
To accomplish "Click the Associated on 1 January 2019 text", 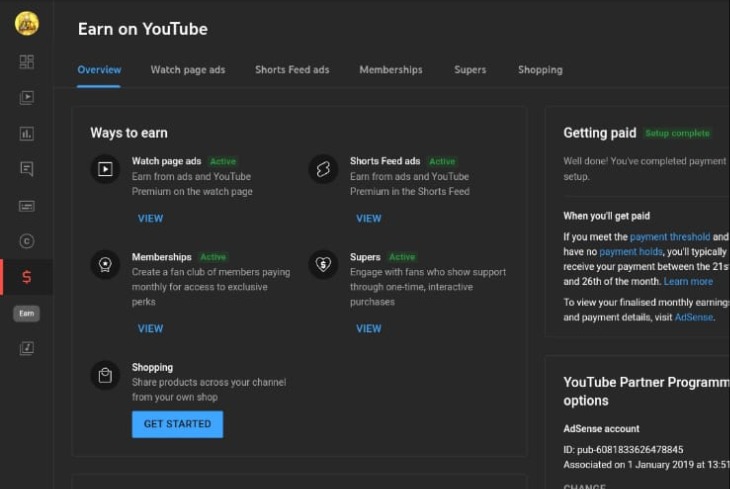I will (647, 464).
